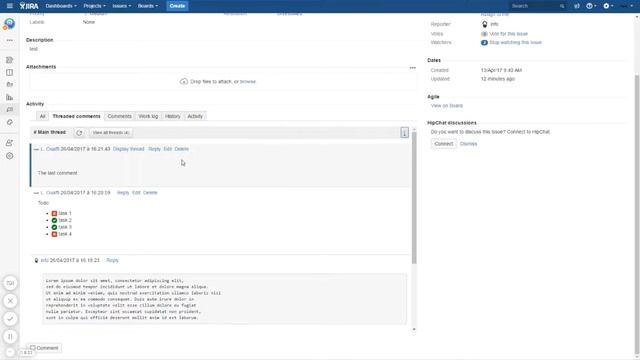Switch to the Activity tab

click(195, 116)
